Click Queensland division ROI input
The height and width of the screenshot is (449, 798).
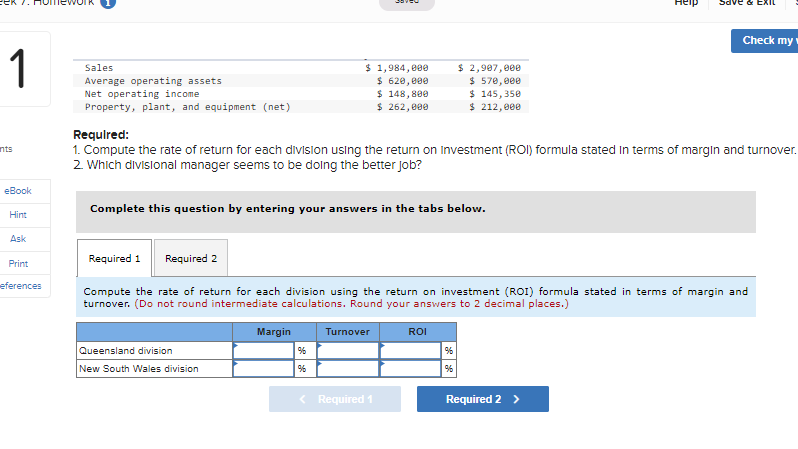[411, 351]
